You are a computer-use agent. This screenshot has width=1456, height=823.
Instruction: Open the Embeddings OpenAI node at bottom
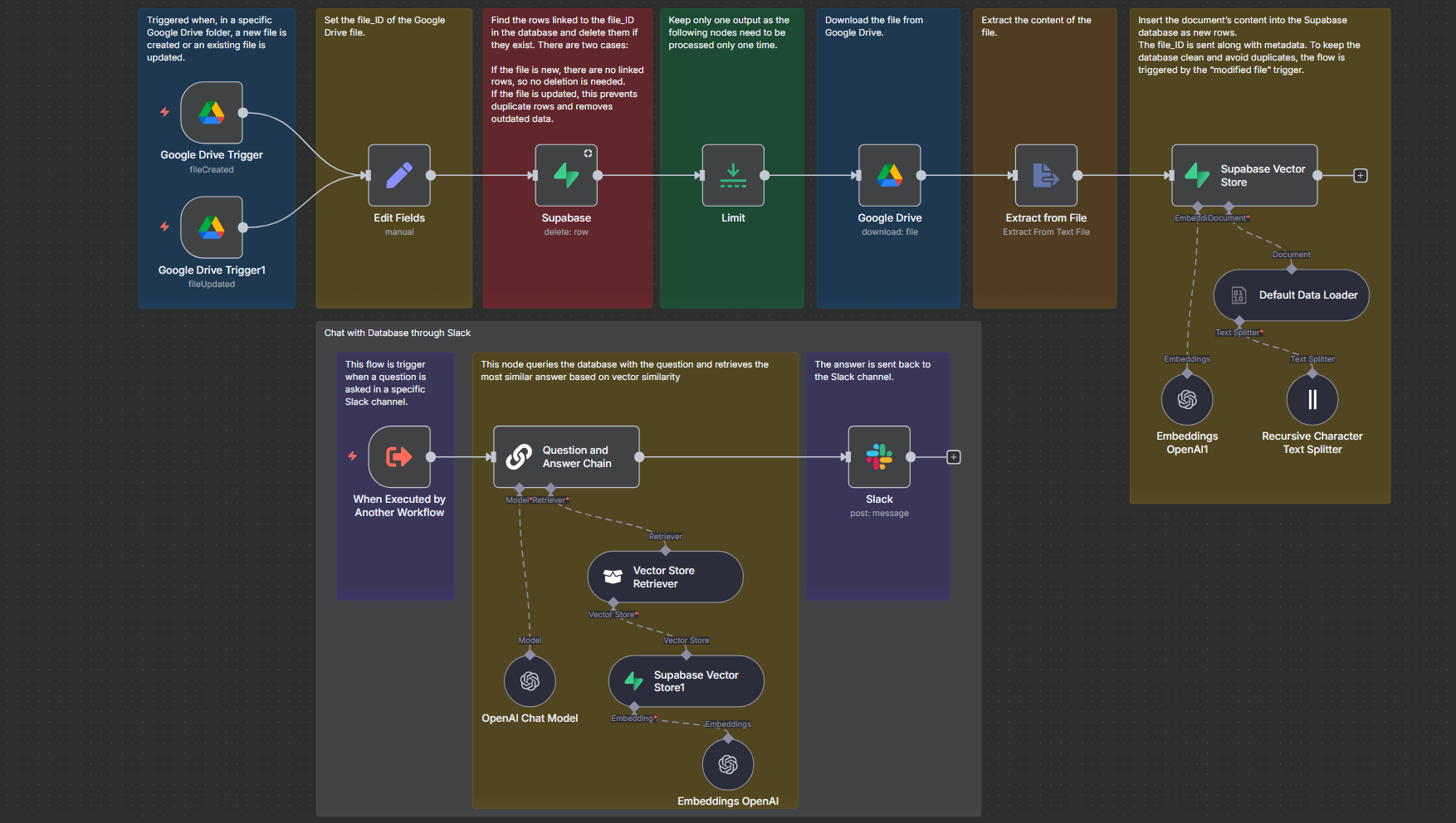(728, 765)
